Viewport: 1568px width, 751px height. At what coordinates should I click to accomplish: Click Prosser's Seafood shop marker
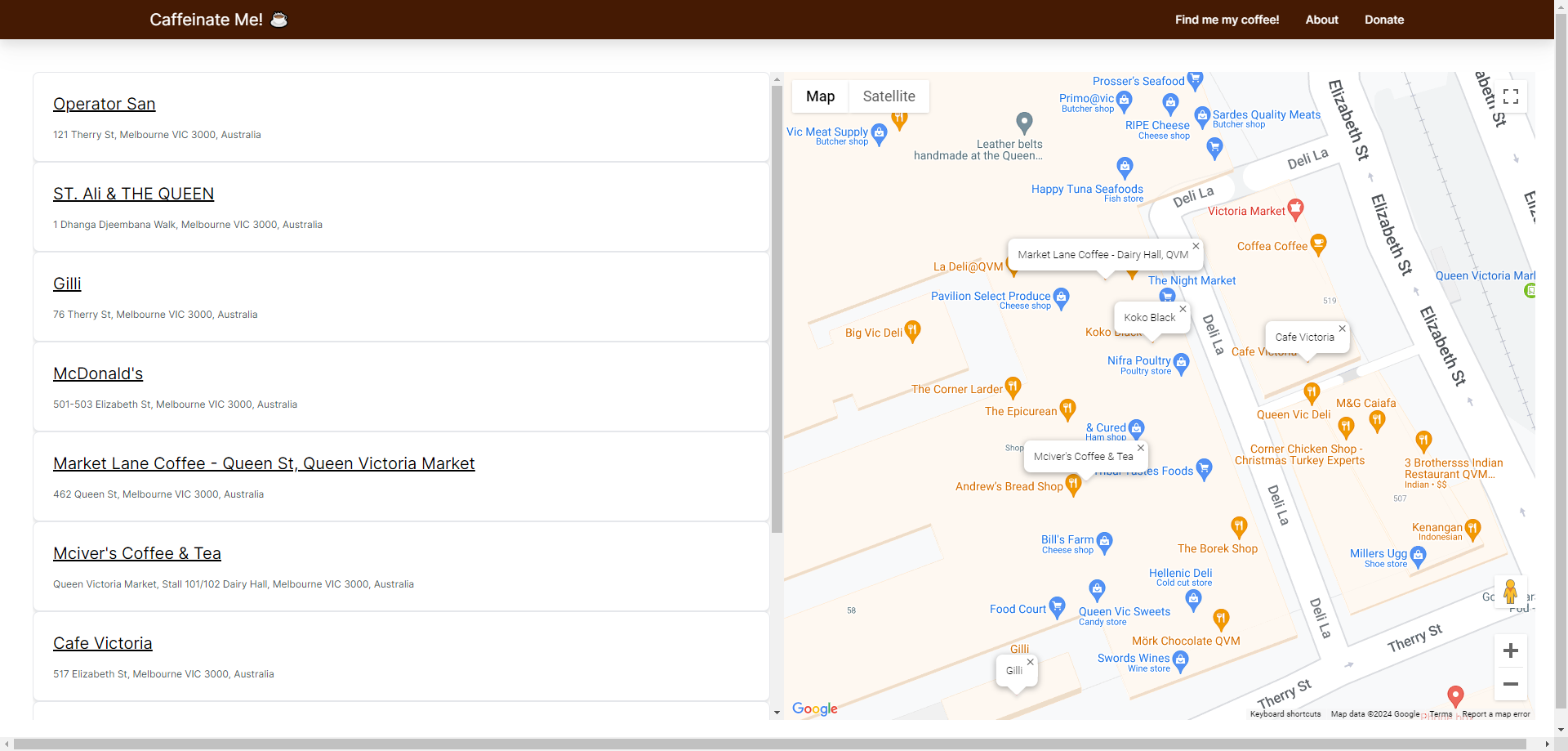coord(1195,80)
